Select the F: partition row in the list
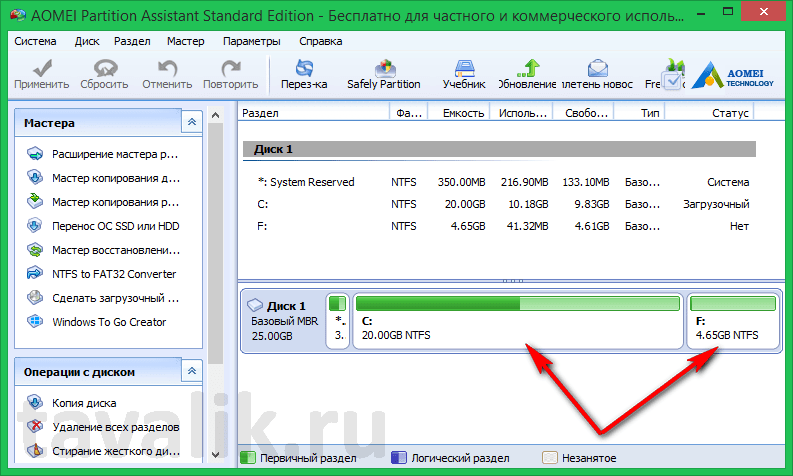The image size is (793, 476). (x=500, y=226)
